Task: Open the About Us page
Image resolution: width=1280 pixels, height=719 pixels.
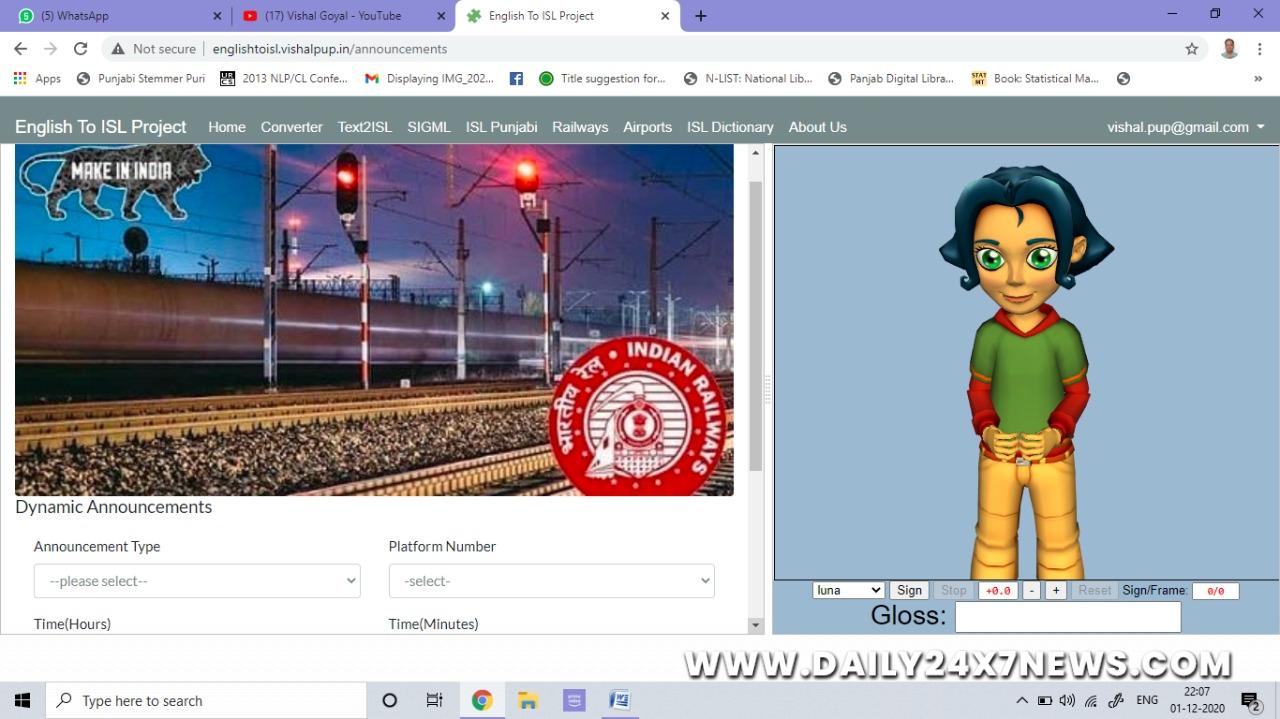Action: click(x=818, y=127)
